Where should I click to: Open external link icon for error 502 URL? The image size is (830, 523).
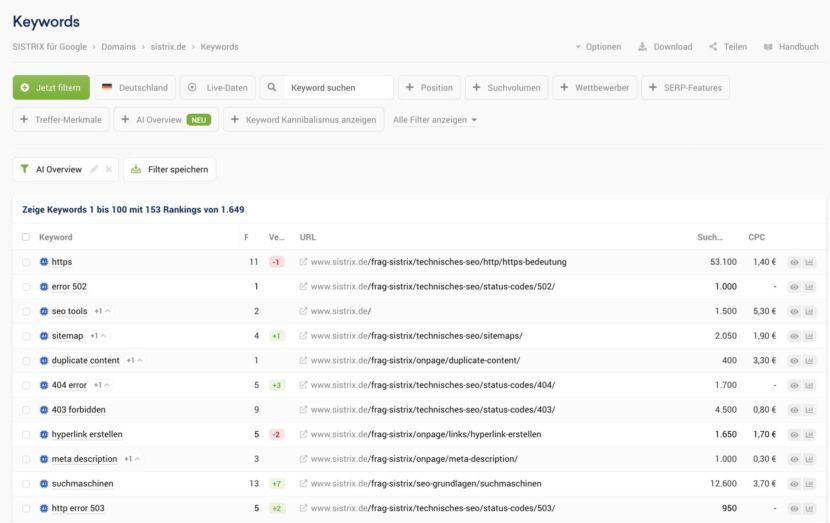[x=303, y=286]
